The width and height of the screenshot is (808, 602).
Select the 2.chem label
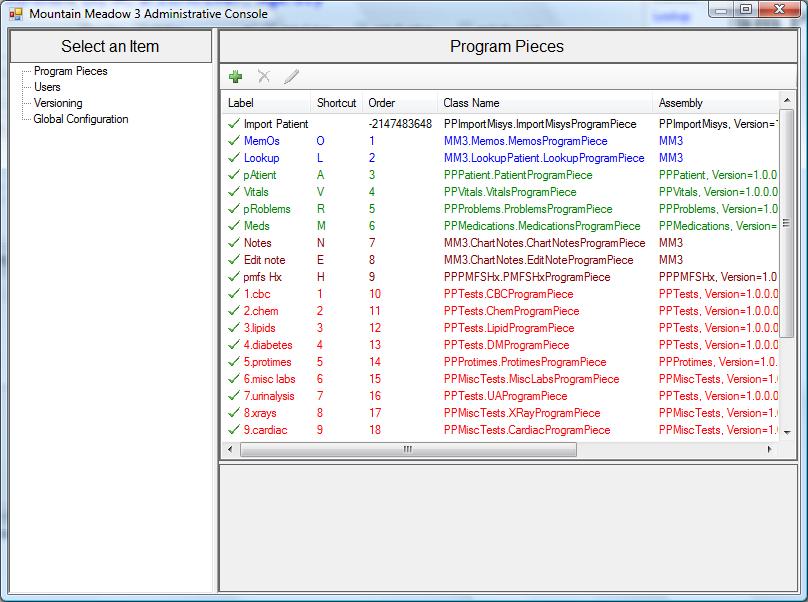coord(261,311)
